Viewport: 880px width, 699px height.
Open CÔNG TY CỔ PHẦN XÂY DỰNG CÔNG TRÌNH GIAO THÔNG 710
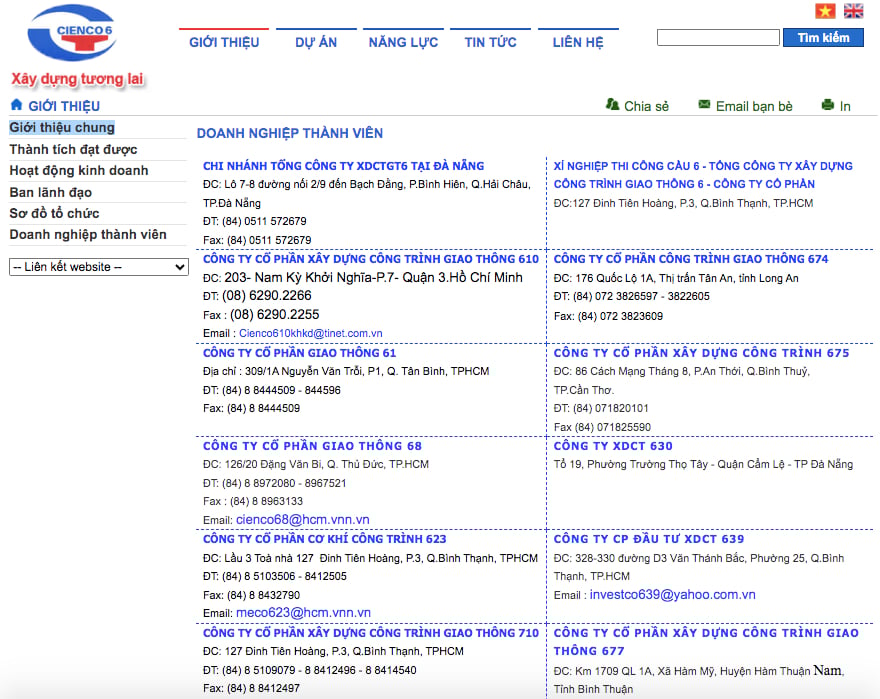[x=370, y=633]
